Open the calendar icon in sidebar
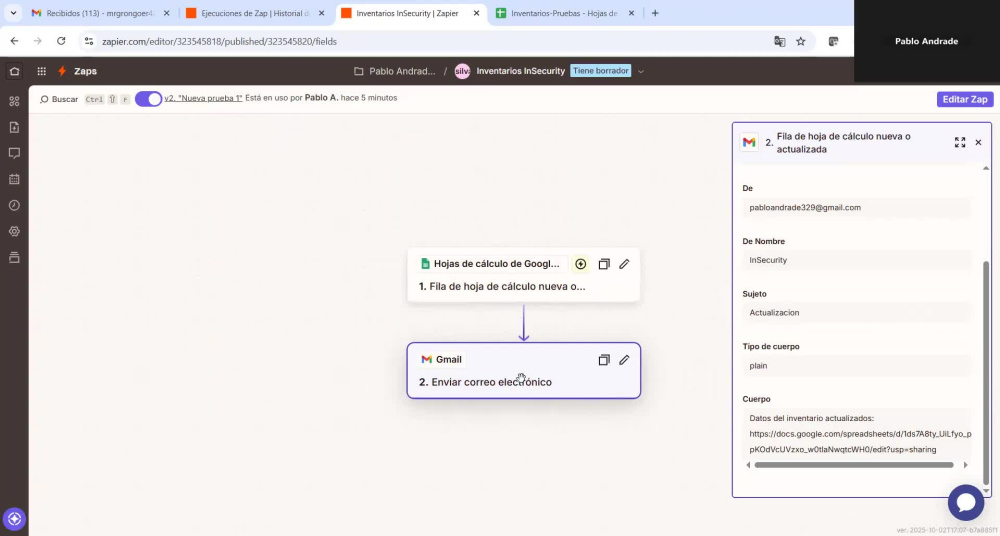The height and width of the screenshot is (536, 1000). coord(14,179)
